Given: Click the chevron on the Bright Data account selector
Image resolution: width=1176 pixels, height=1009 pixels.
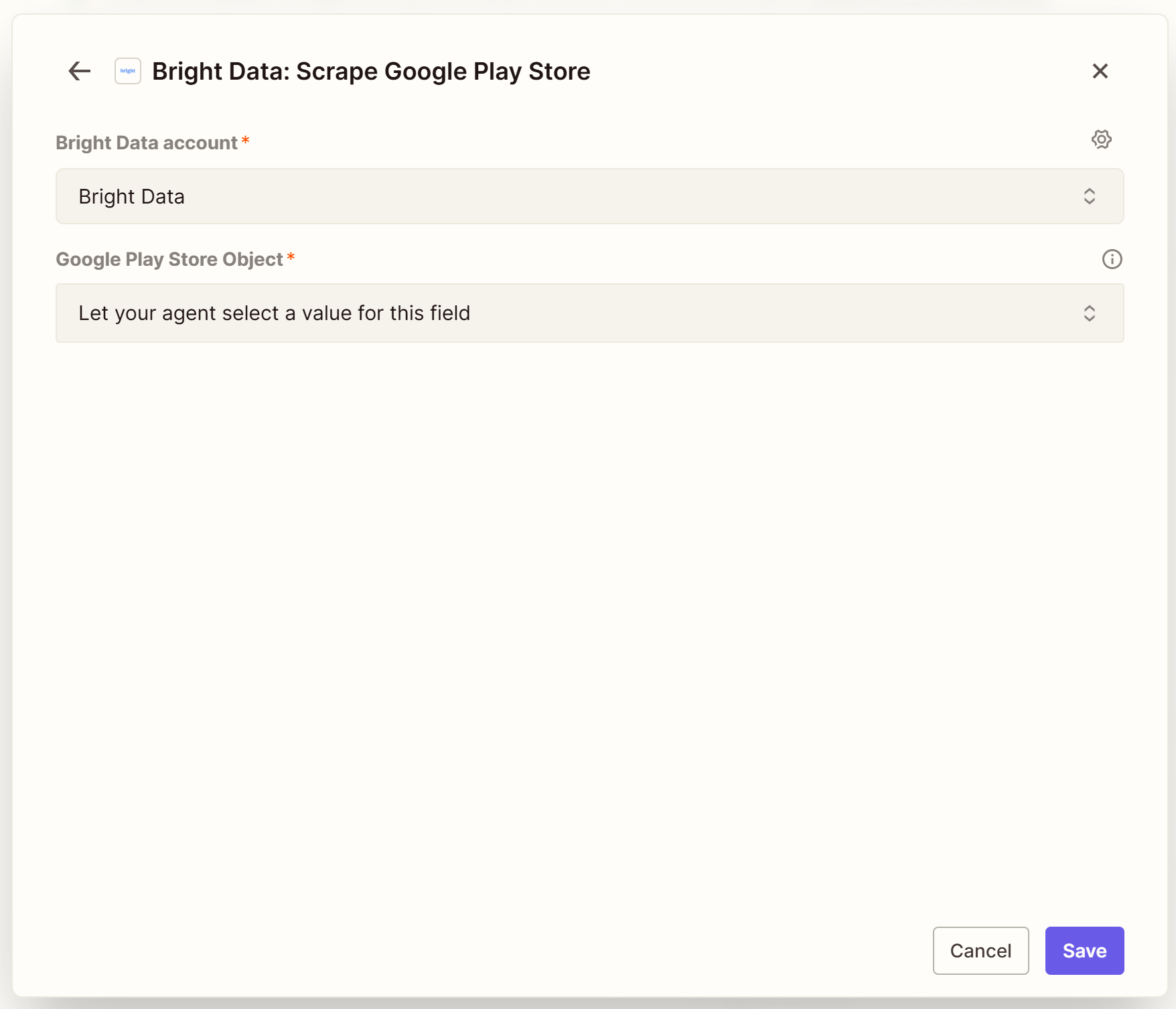Looking at the screenshot, I should (1090, 196).
